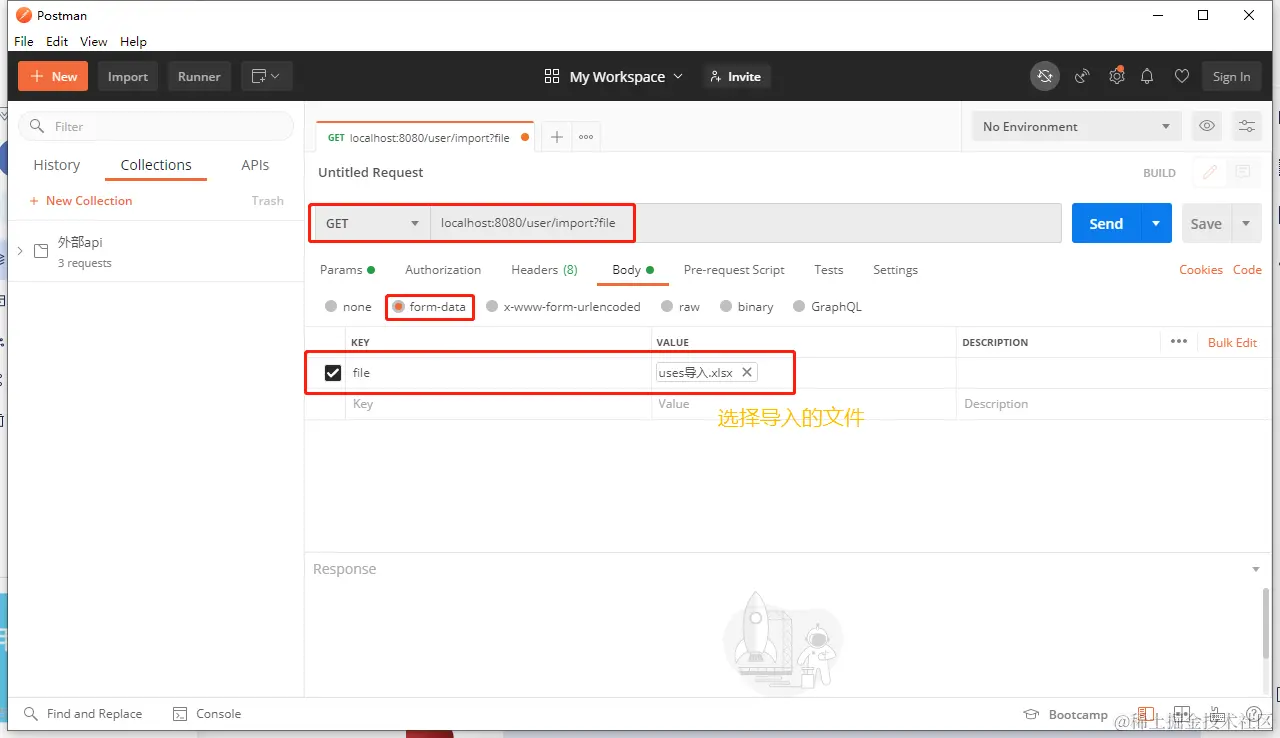Click the empty Key input field
Screen dimensions: 1280x738
click(498, 404)
